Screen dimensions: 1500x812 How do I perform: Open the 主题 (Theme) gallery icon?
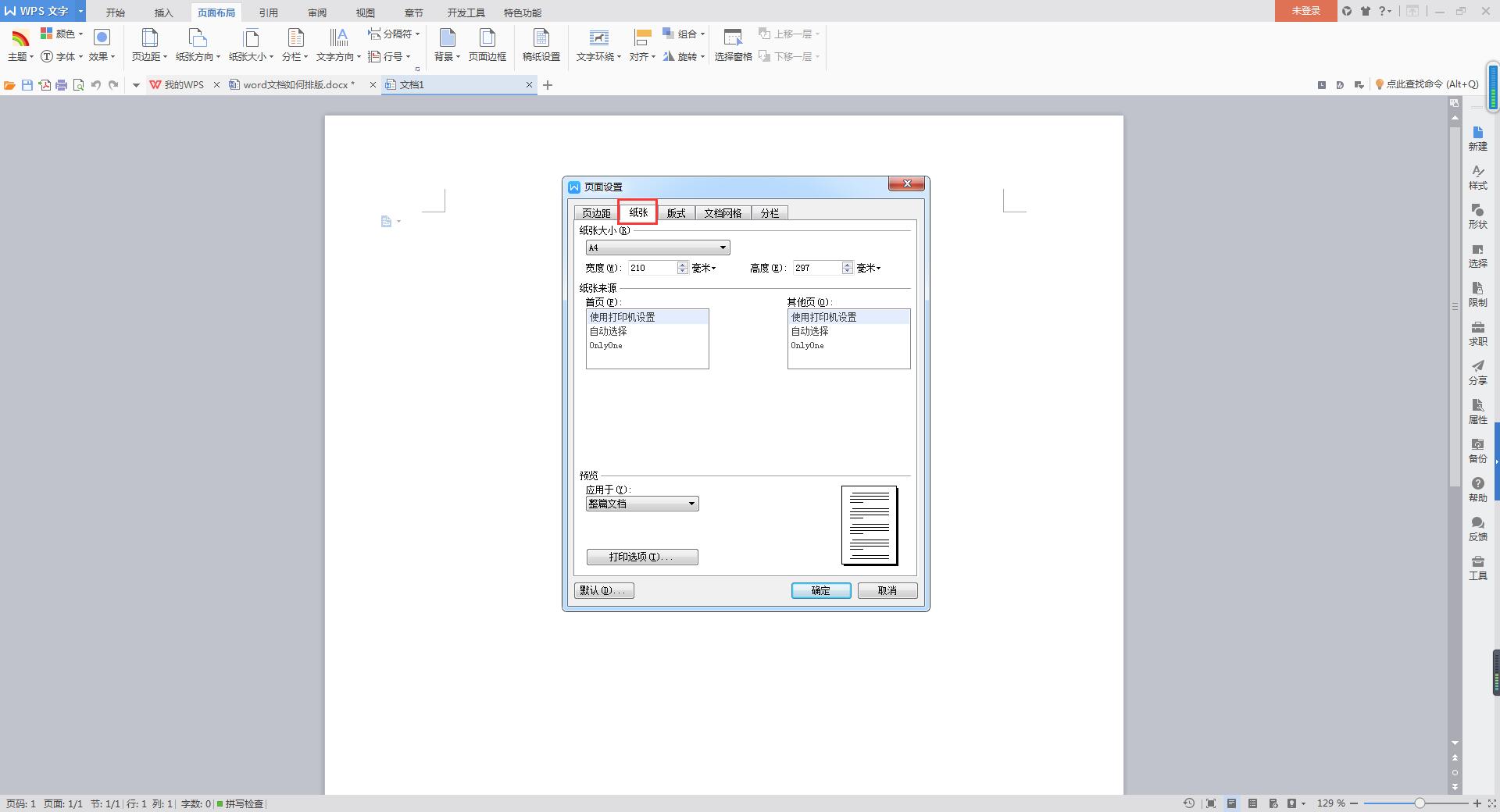(x=20, y=37)
